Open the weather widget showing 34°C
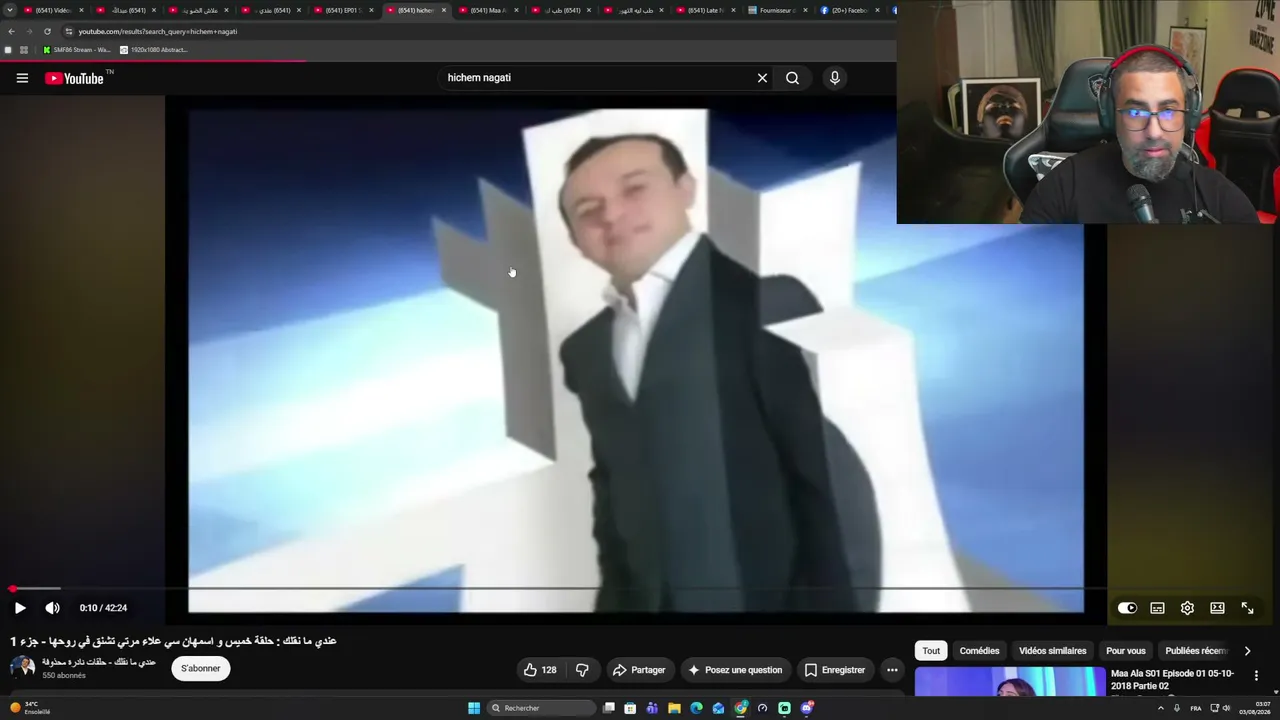The height and width of the screenshot is (720, 1280). (30, 708)
